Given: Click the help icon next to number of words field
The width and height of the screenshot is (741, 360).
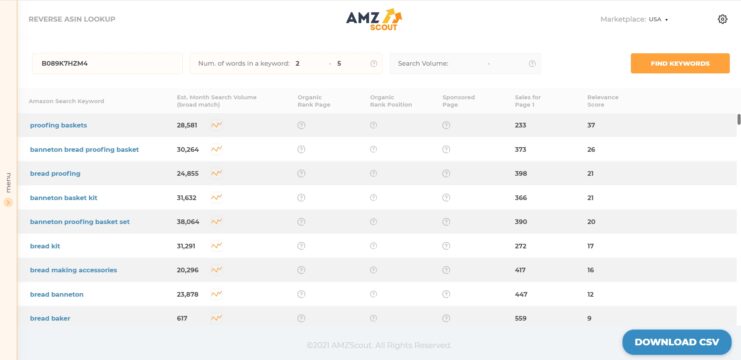Looking at the screenshot, I should (373, 63).
